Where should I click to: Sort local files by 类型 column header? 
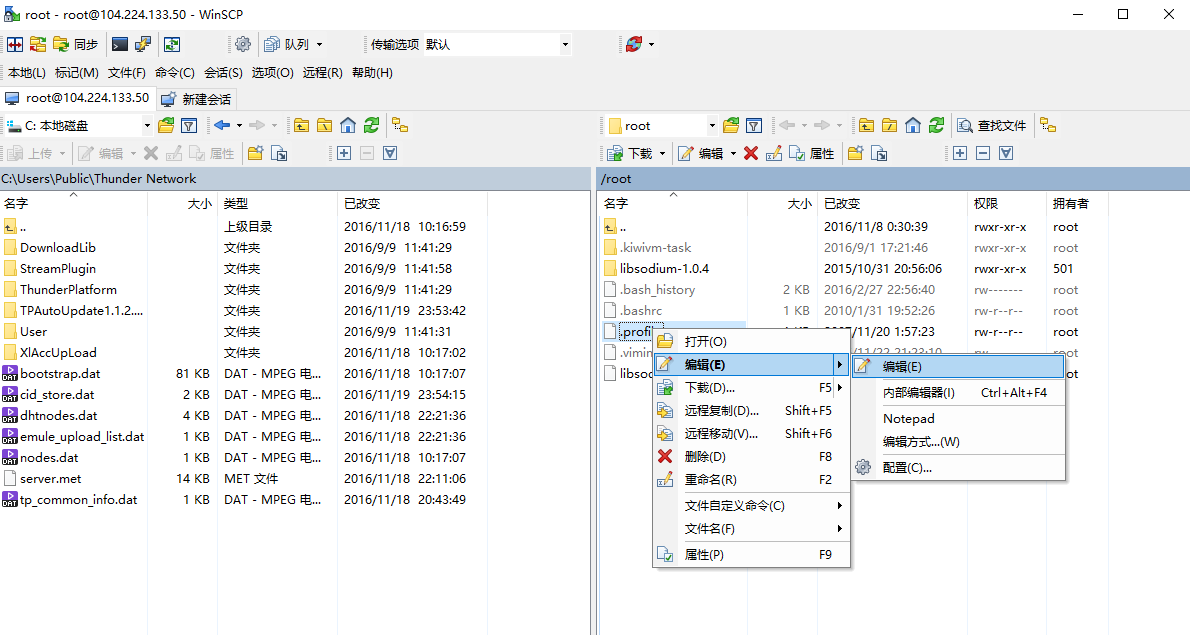pyautogui.click(x=277, y=203)
